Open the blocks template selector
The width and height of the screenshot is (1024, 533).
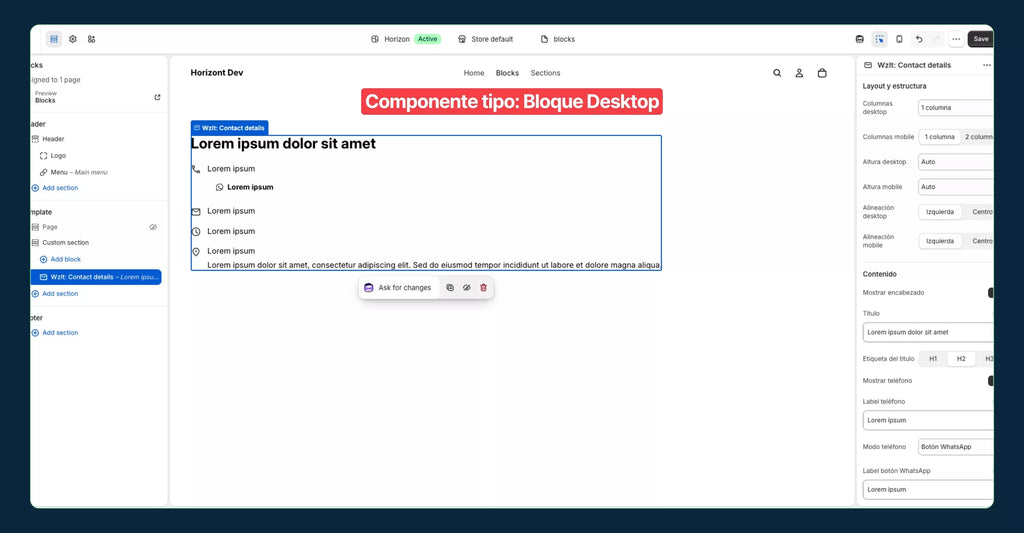tap(558, 39)
